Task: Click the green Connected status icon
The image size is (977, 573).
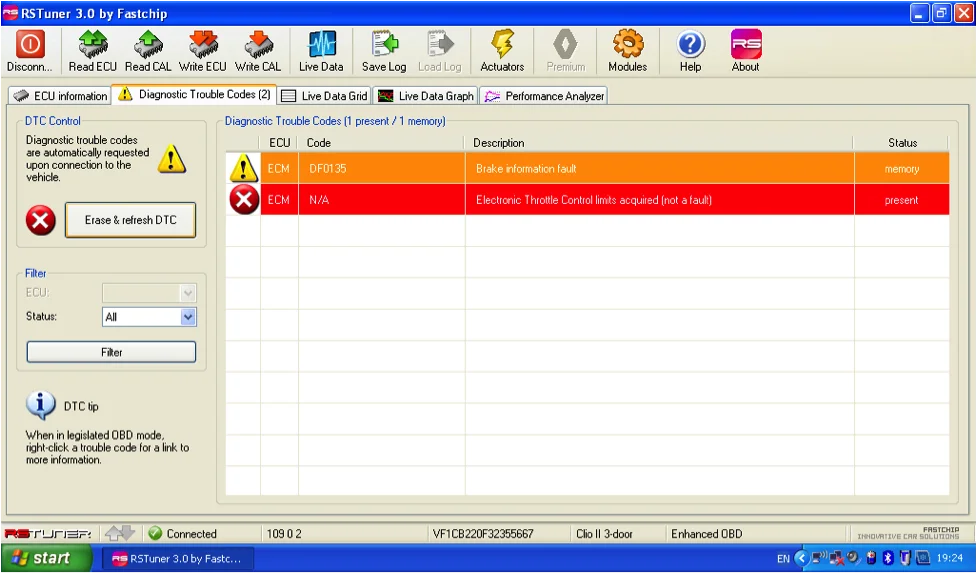Action: [x=156, y=533]
